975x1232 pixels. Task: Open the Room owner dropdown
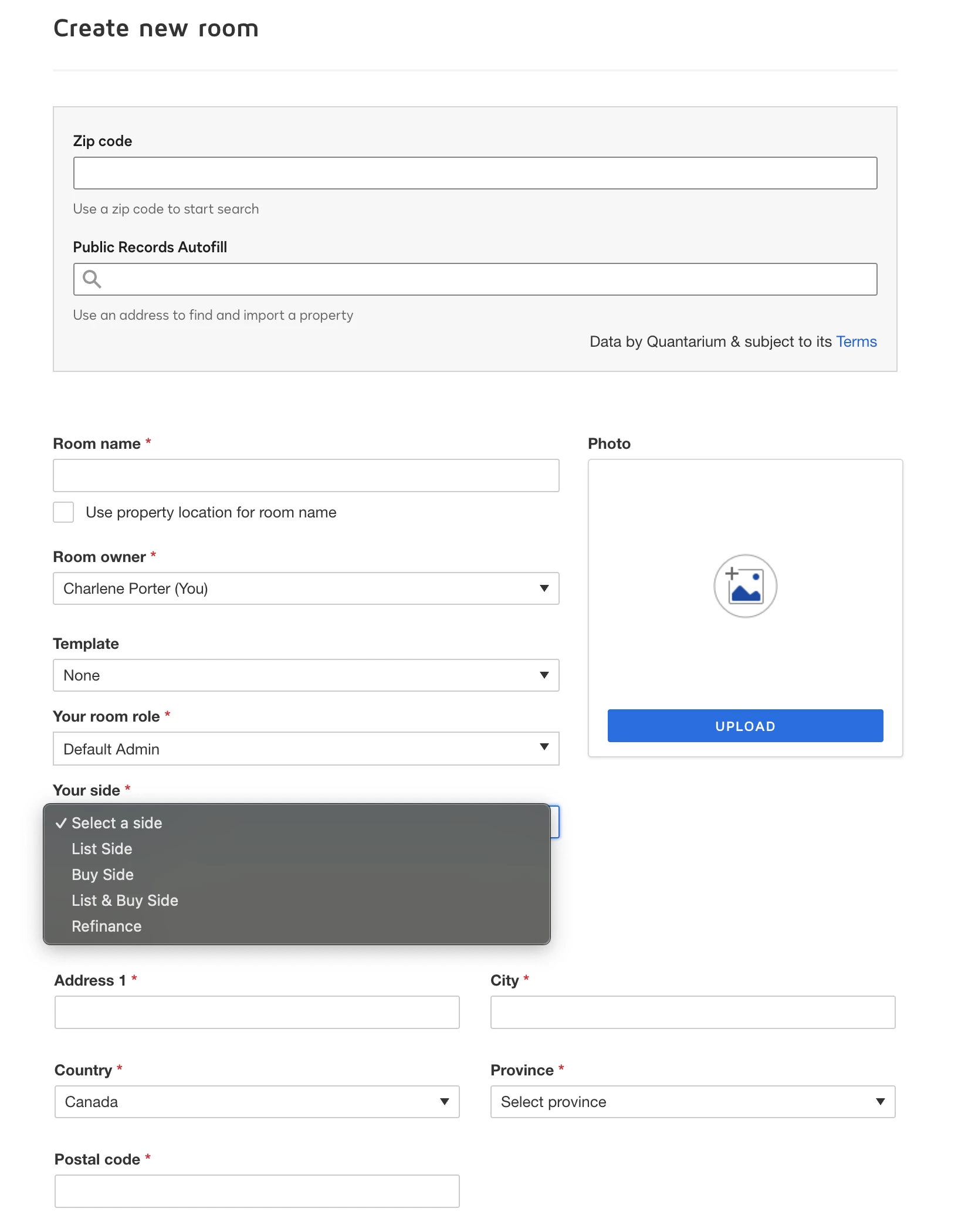tap(306, 588)
